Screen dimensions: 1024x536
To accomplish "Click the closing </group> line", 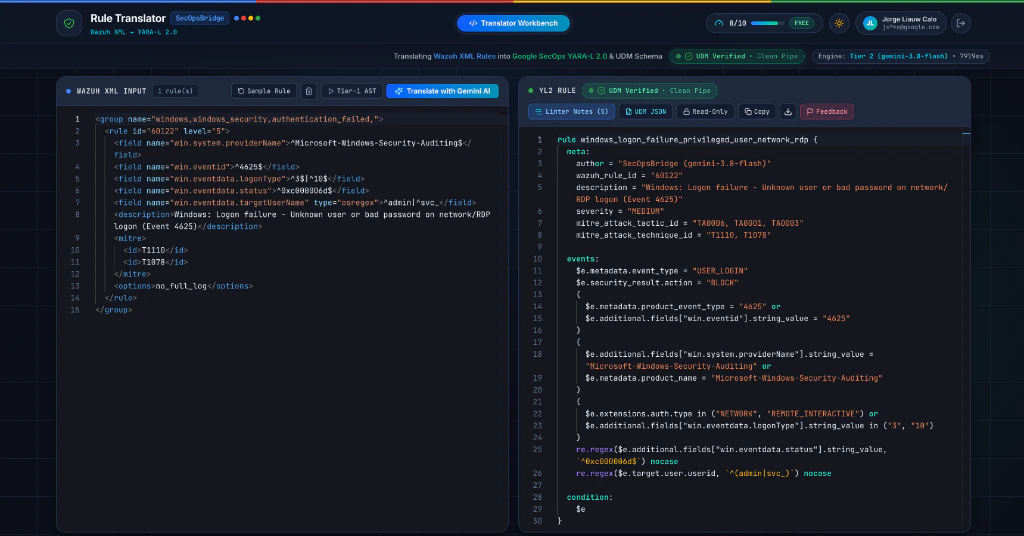I will pos(114,309).
